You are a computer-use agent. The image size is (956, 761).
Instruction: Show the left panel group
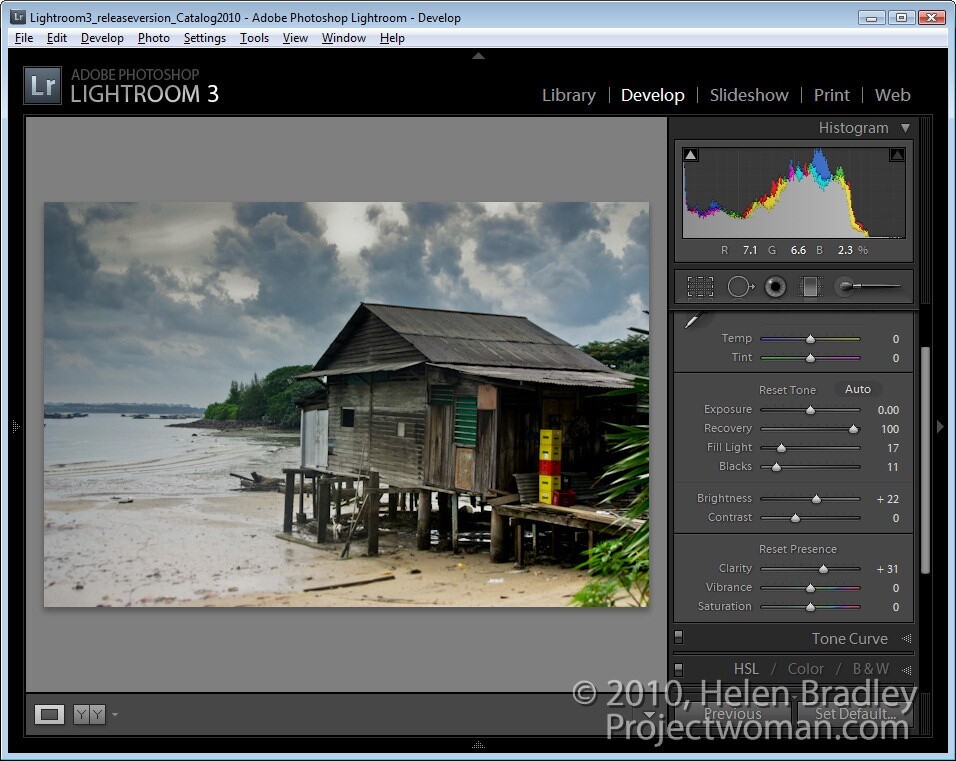[16, 426]
